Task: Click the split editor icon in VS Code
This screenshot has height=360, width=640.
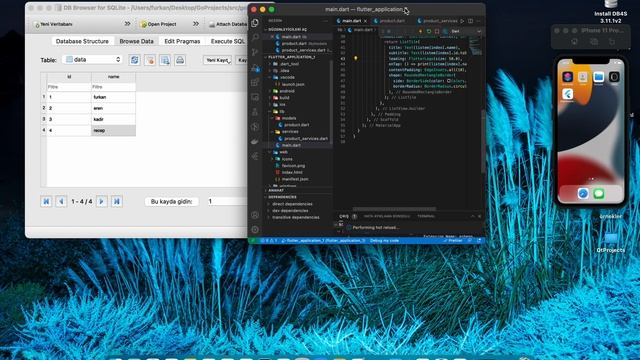Action: pos(471,20)
